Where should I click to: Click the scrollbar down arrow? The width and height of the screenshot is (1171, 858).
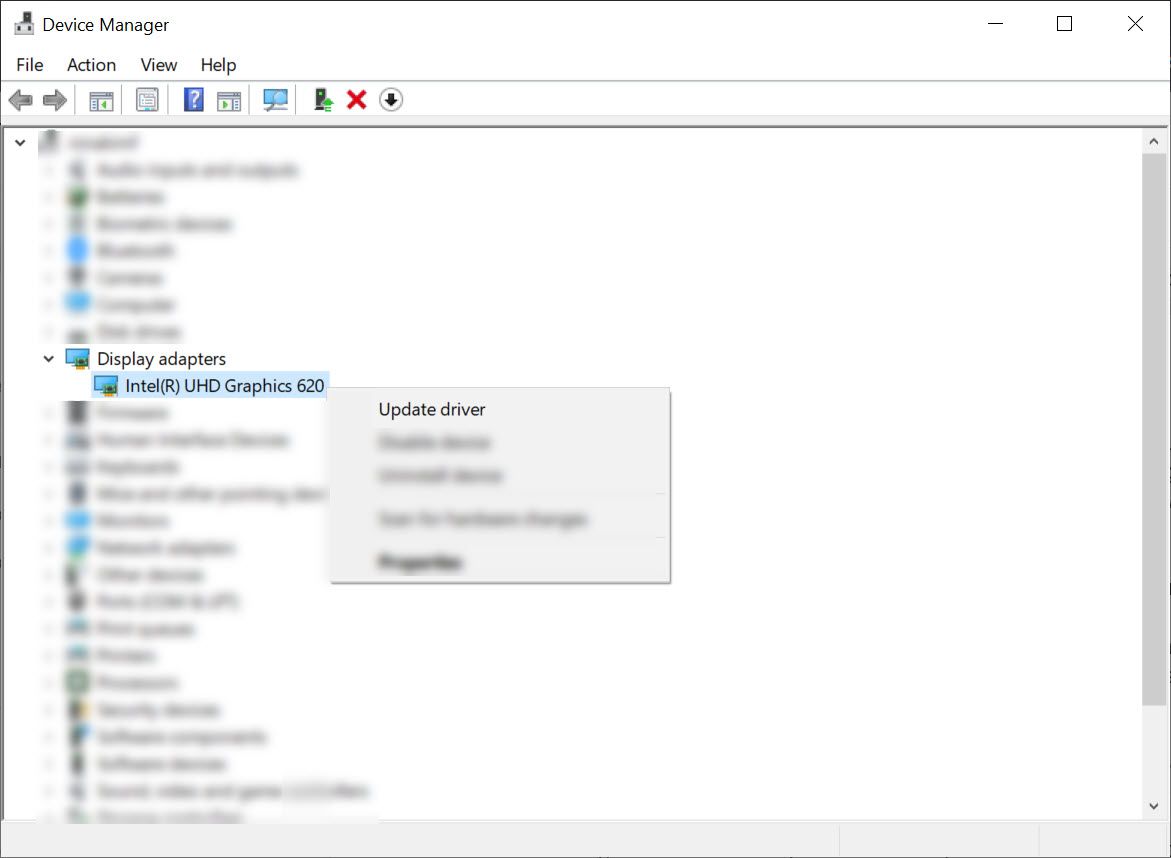(1154, 806)
